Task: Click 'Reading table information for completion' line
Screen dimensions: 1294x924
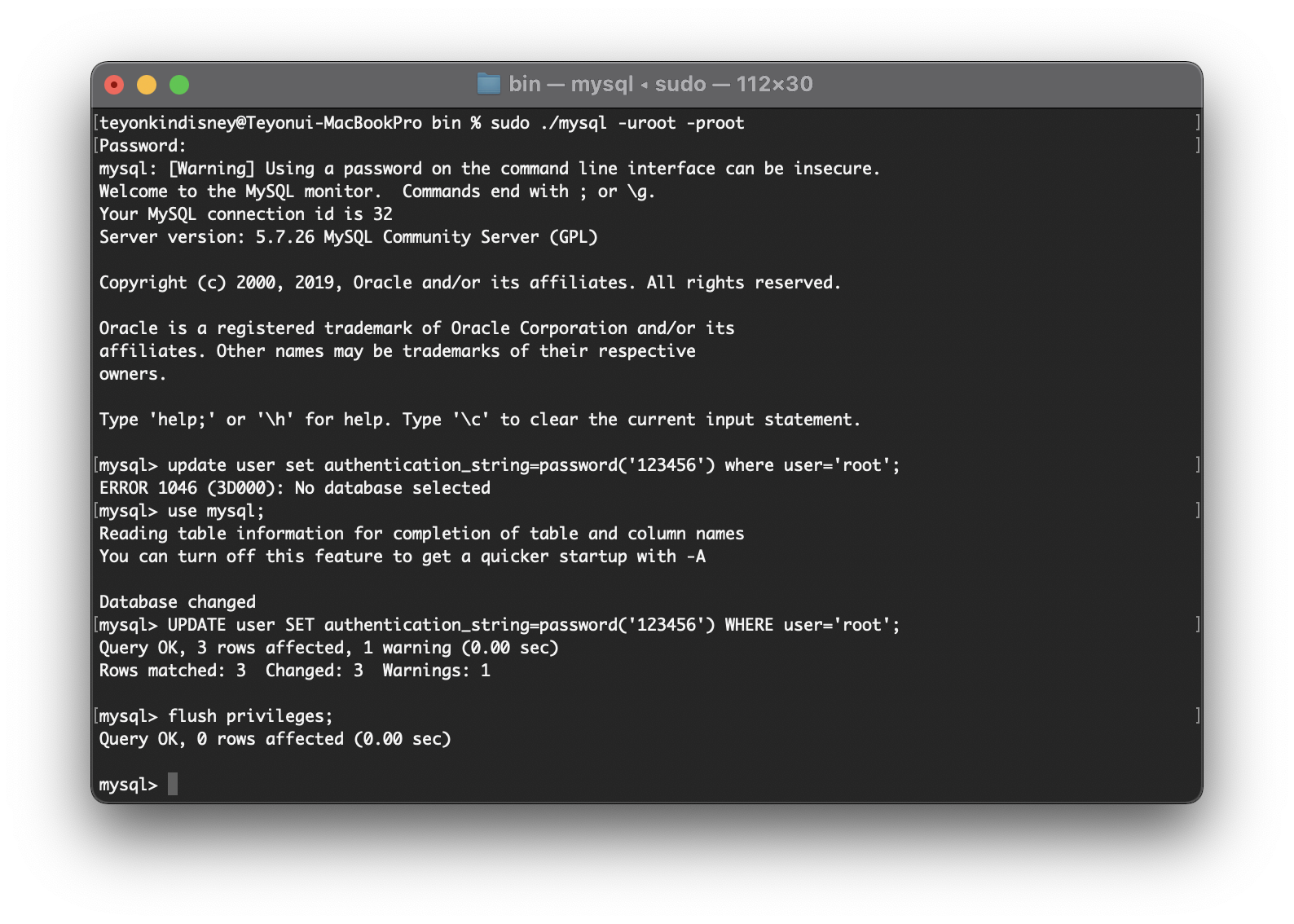Action: coord(421,534)
